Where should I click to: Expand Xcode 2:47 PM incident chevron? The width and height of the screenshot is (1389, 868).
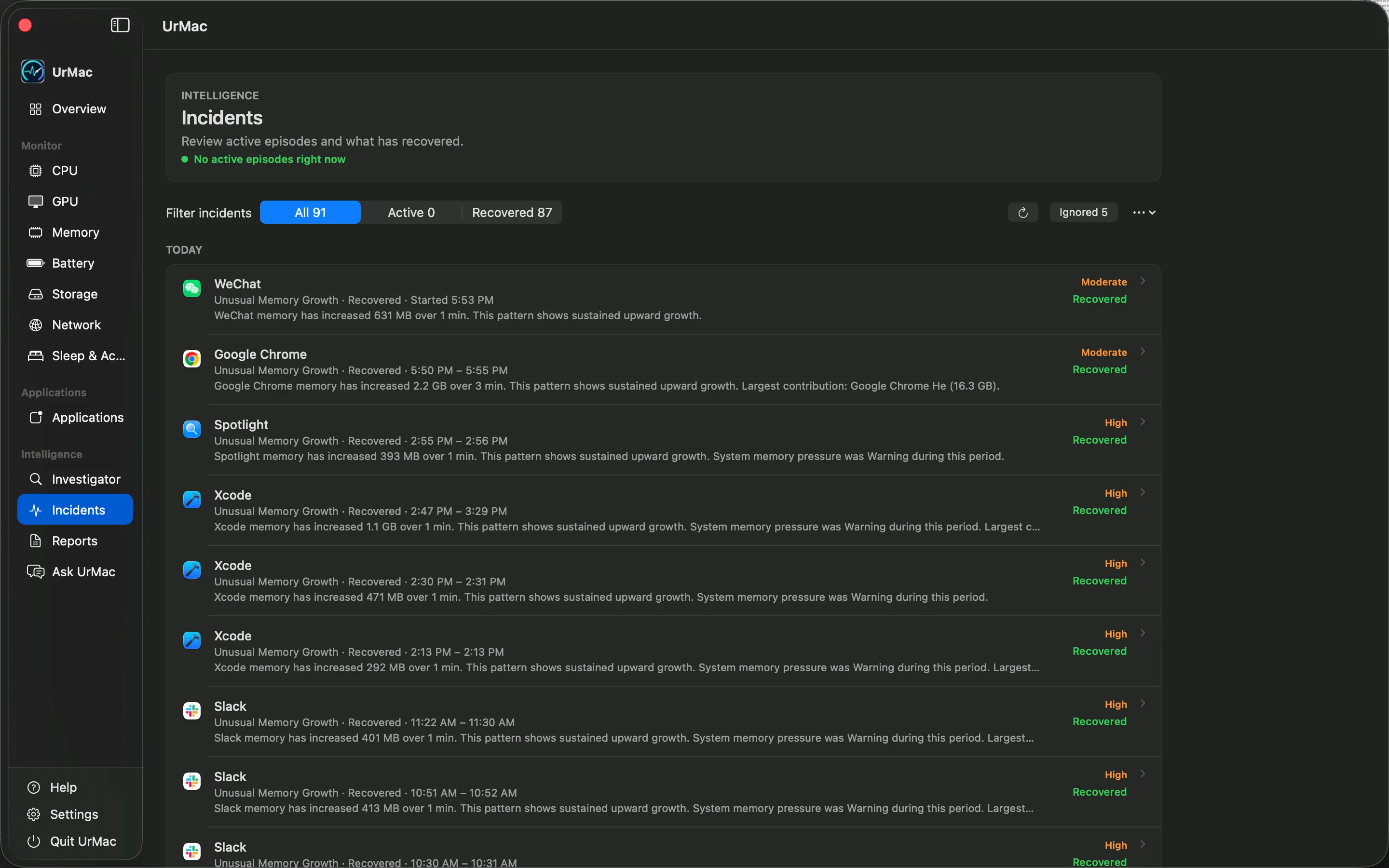(x=1143, y=492)
